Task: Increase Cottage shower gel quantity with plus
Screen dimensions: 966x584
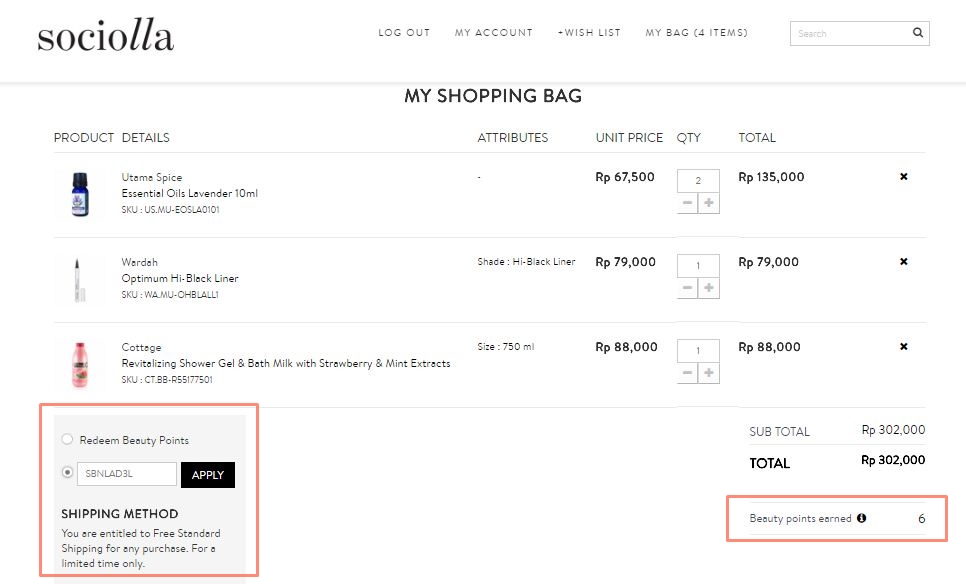Action: [x=709, y=372]
